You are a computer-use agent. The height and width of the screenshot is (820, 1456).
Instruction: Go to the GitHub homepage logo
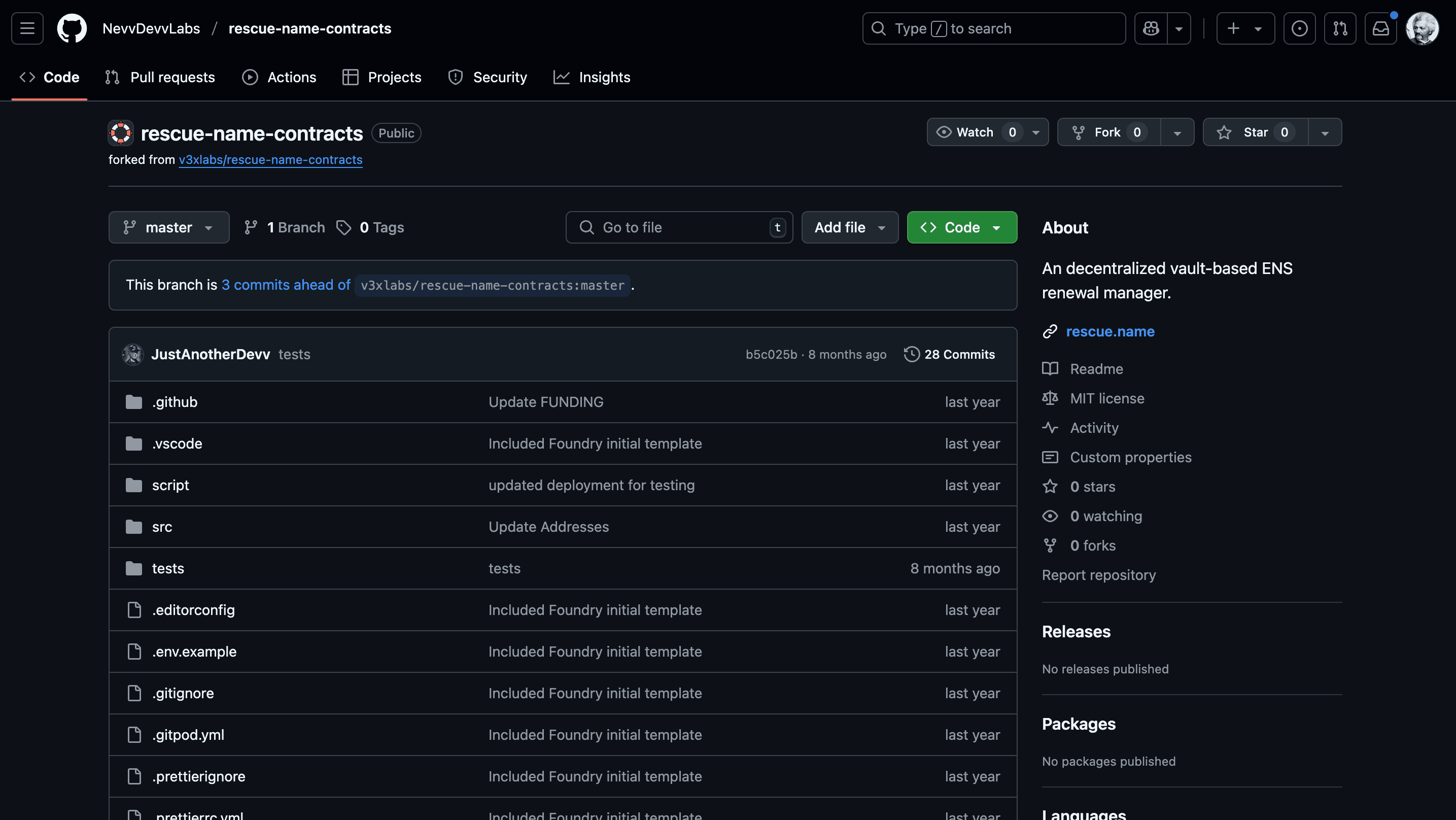[72, 28]
